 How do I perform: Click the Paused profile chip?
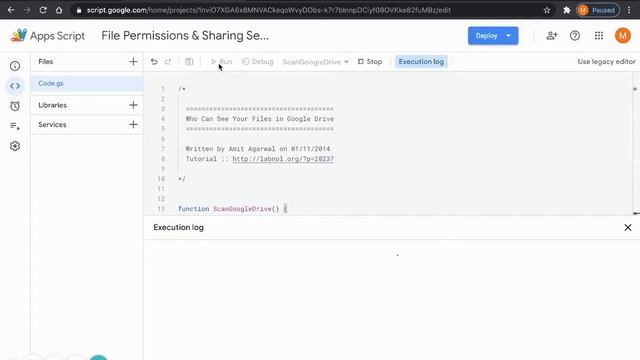(598, 10)
